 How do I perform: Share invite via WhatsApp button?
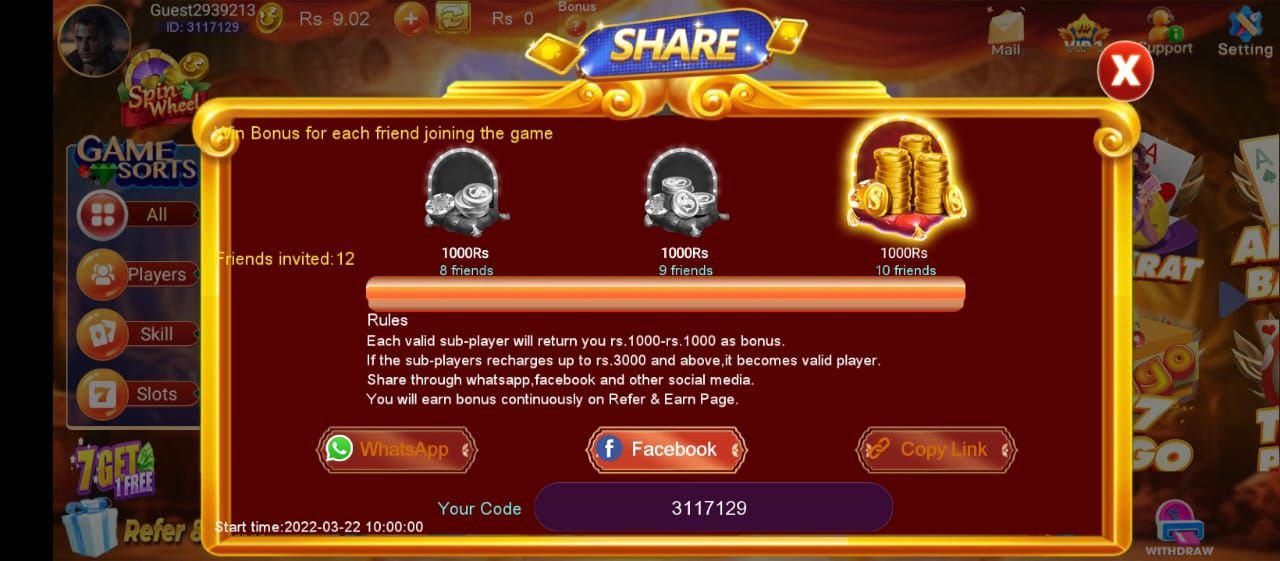(x=397, y=449)
